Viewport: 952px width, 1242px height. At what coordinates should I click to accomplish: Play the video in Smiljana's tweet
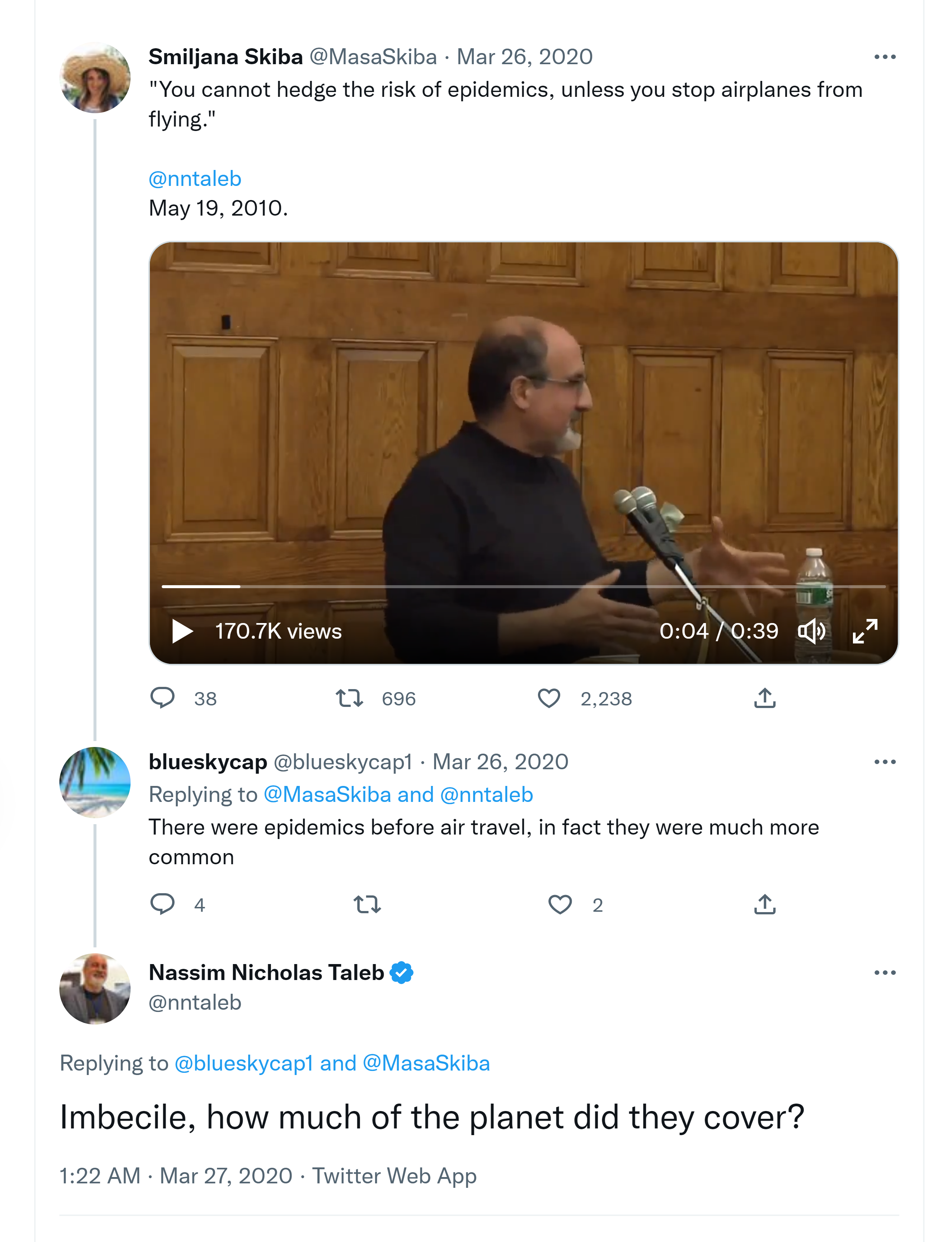(x=182, y=631)
